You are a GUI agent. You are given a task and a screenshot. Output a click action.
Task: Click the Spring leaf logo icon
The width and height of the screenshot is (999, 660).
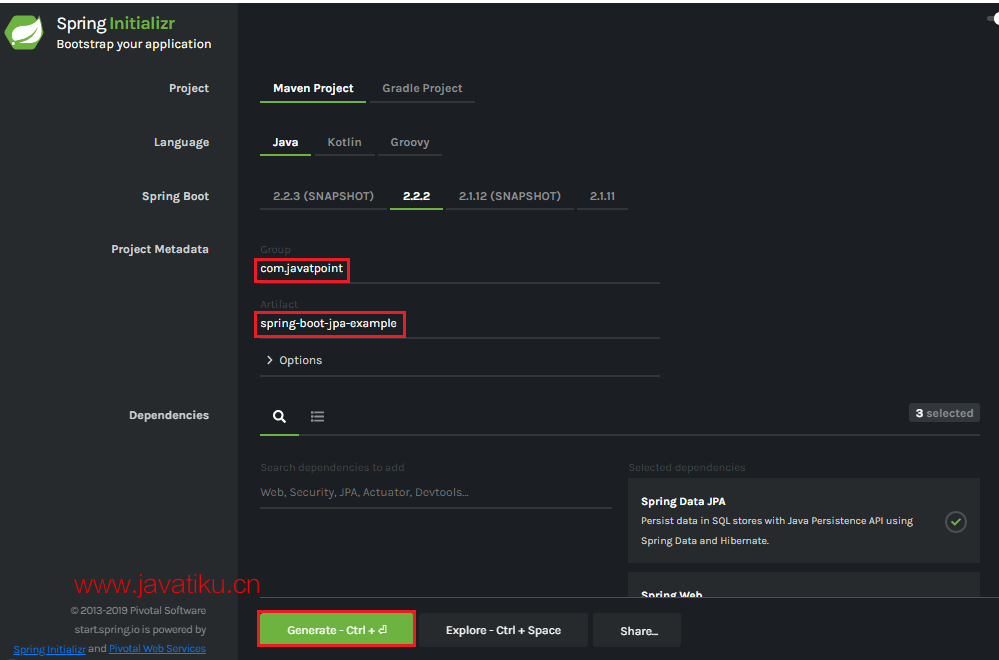point(24,32)
